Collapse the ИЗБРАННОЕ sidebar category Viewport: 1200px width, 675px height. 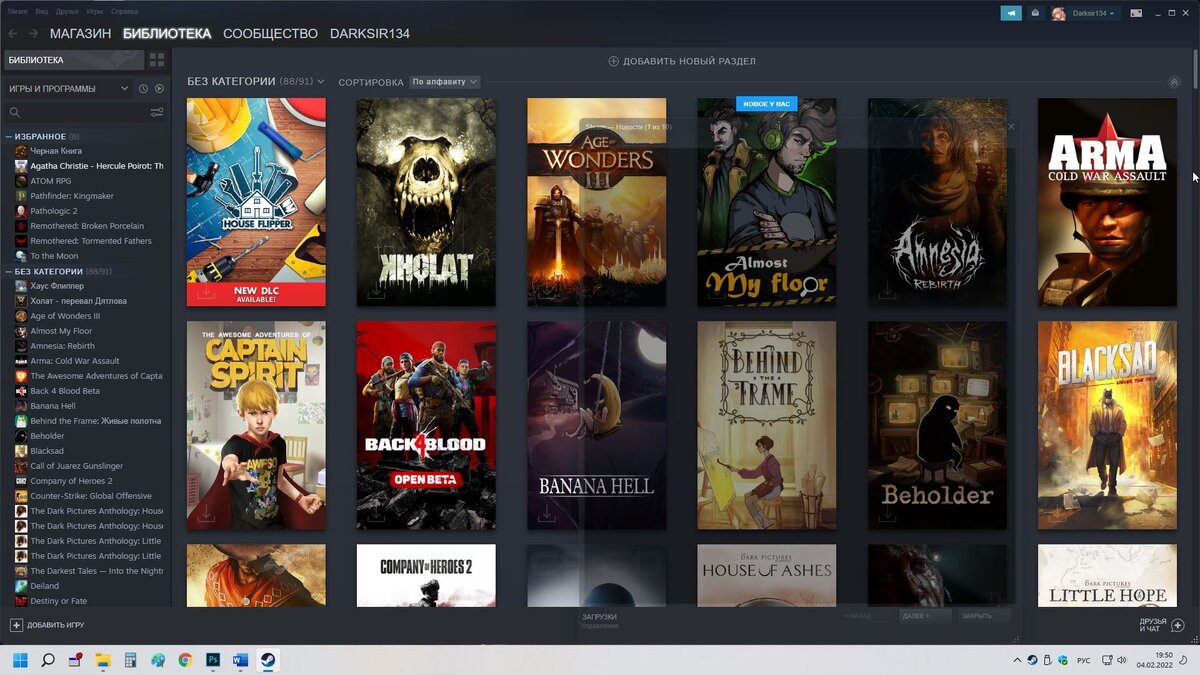click(9, 136)
